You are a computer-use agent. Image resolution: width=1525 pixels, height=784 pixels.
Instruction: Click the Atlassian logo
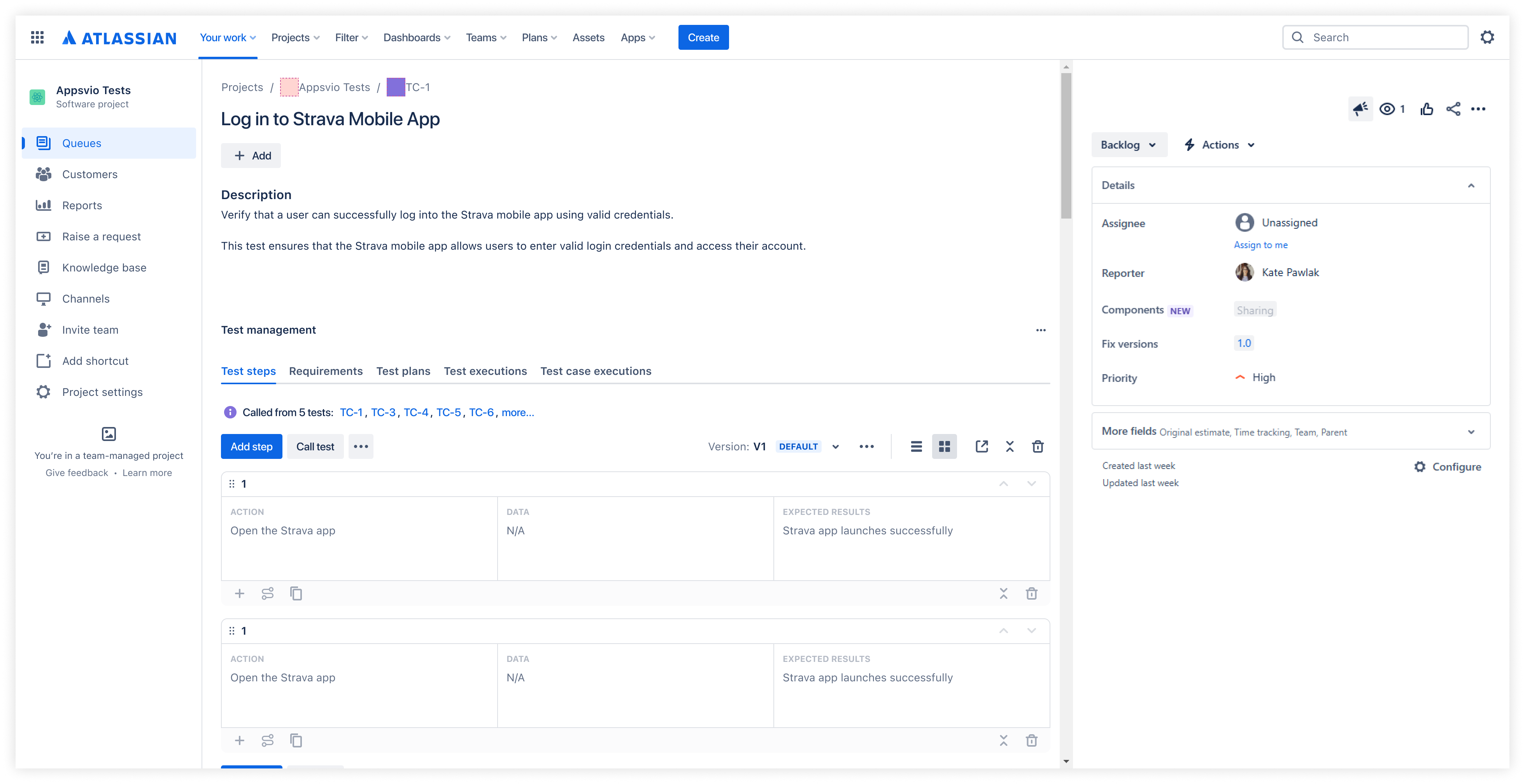pos(119,38)
